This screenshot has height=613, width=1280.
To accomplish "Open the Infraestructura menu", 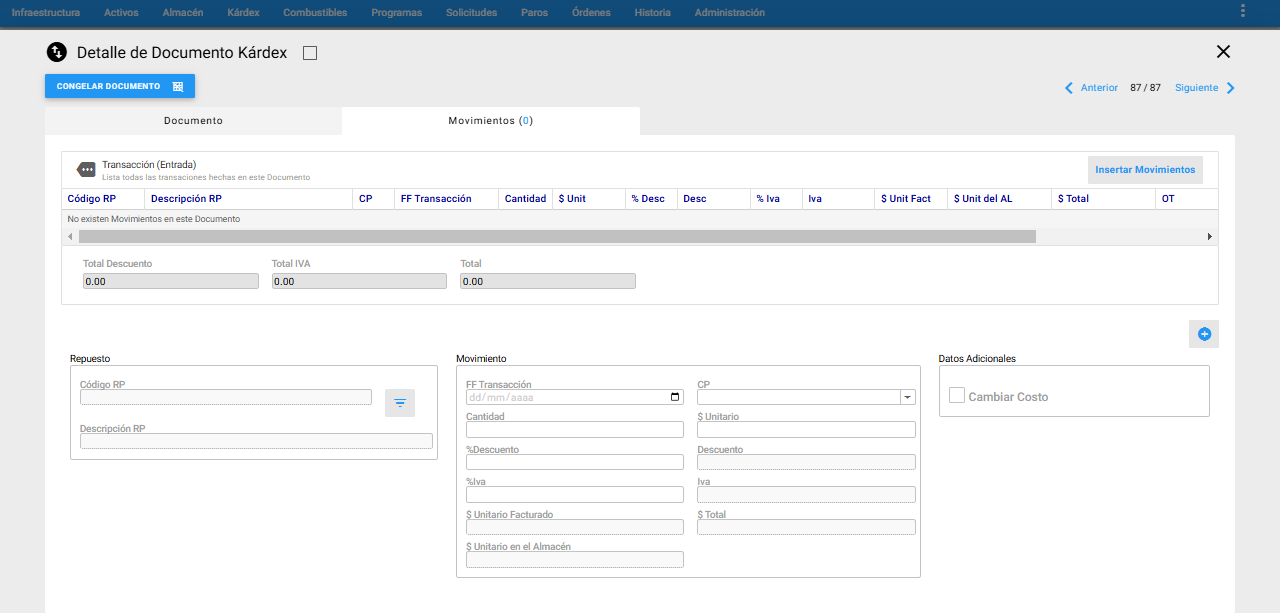I will coord(45,13).
